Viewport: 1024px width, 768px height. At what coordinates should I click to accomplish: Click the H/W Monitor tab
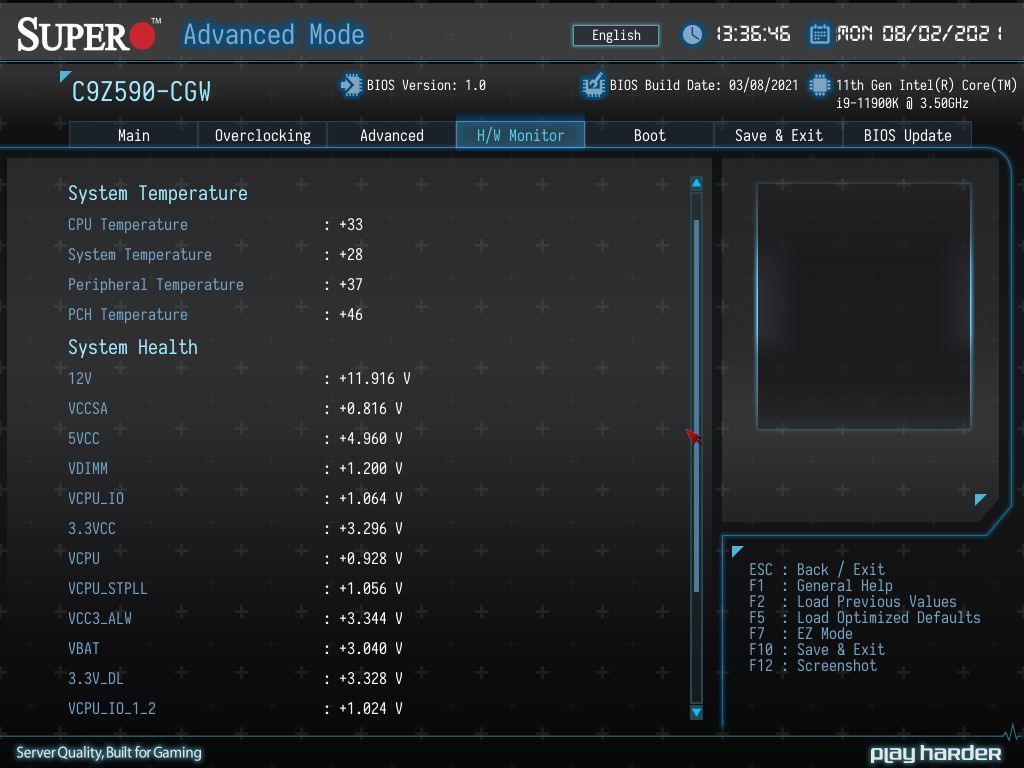tap(520, 135)
